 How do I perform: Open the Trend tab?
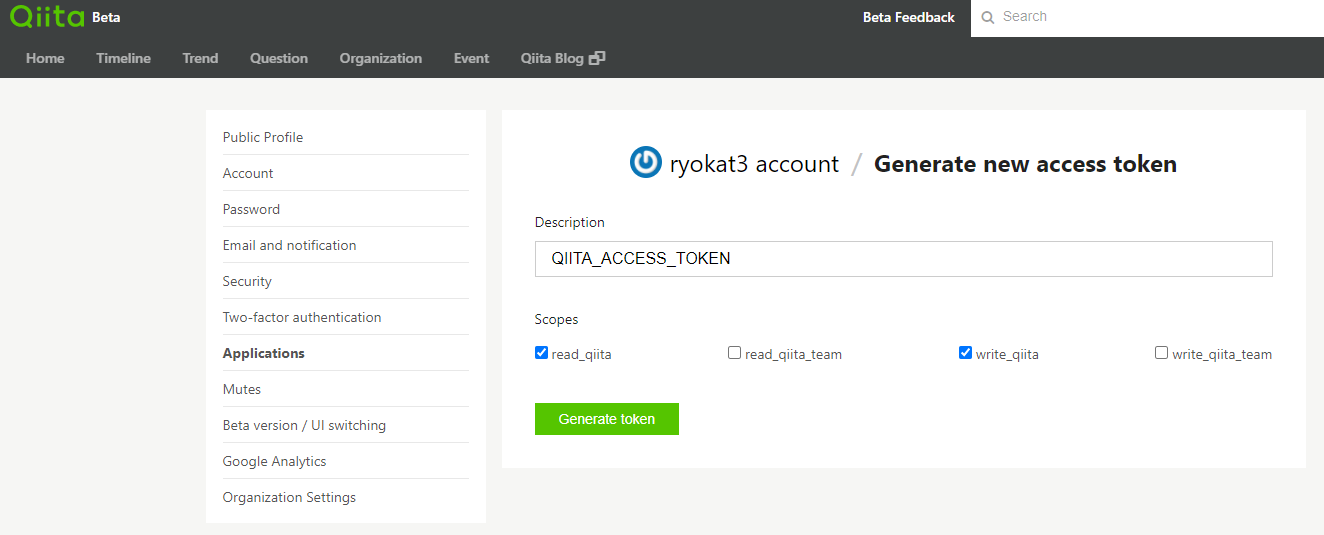pos(200,58)
